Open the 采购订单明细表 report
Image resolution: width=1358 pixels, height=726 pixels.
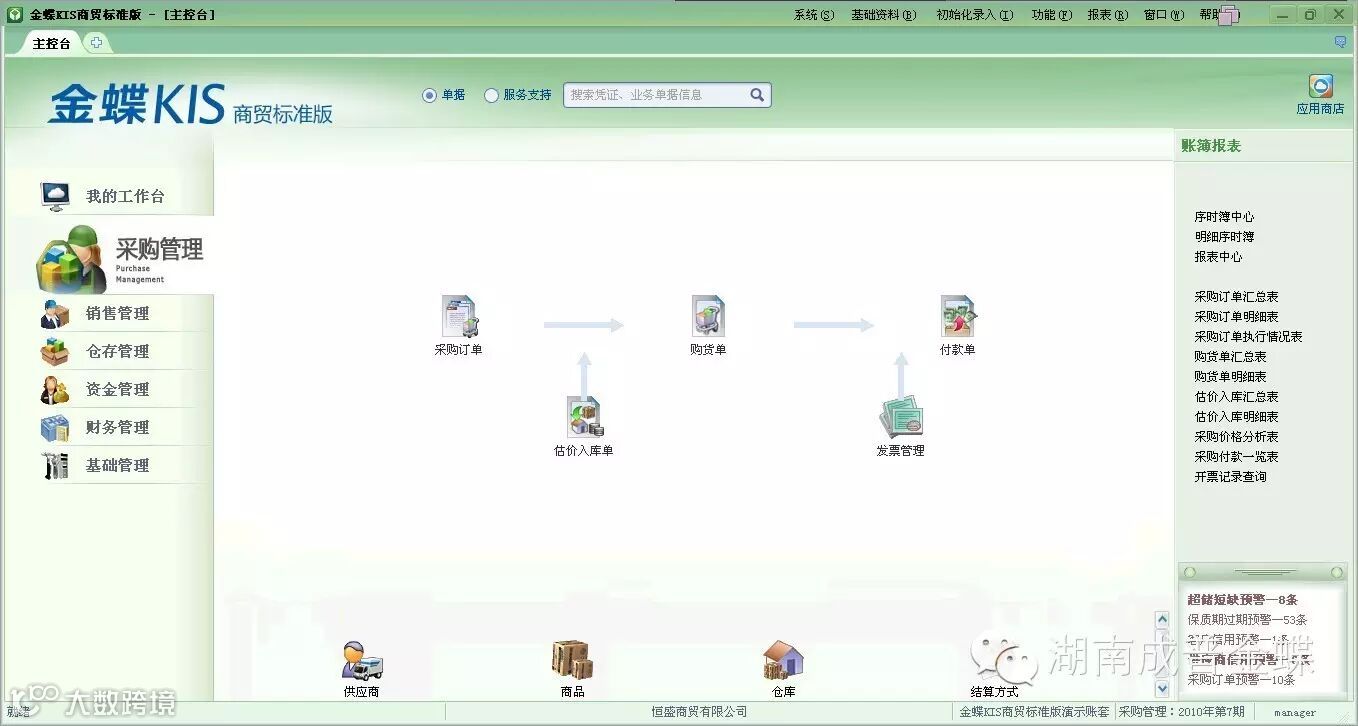[1236, 317]
